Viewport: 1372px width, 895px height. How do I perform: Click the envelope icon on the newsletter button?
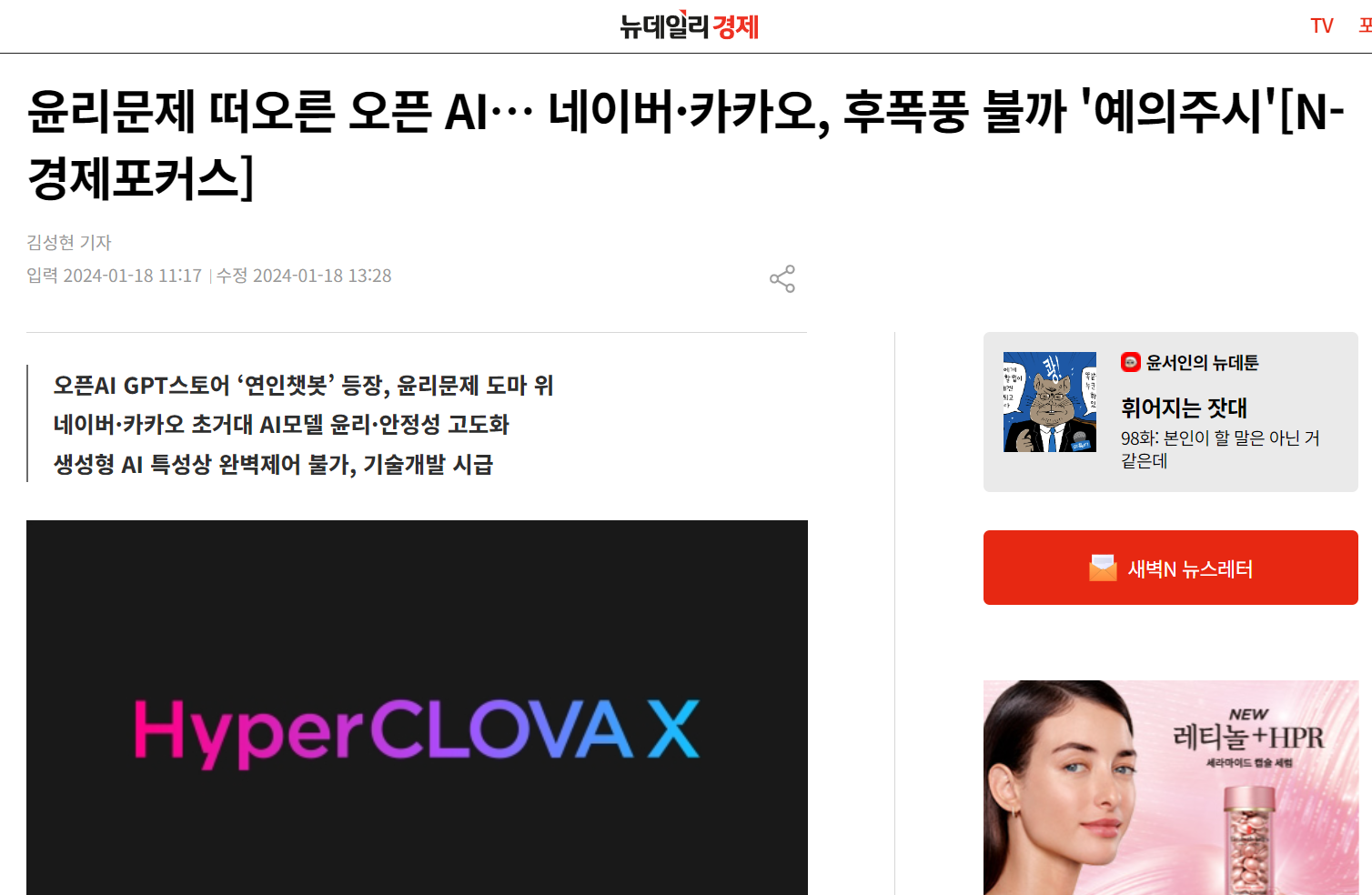(x=1103, y=568)
